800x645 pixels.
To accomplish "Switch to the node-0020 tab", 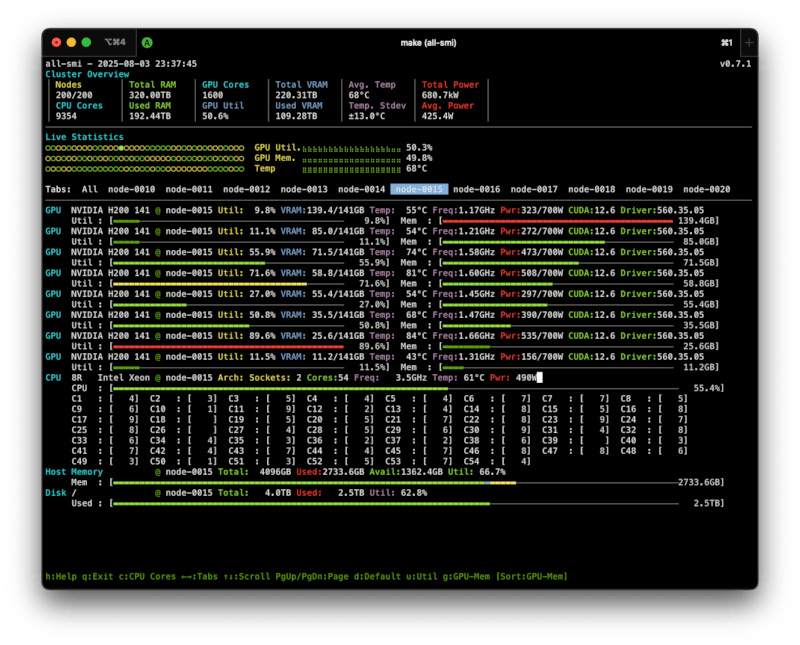I will 706,187.
